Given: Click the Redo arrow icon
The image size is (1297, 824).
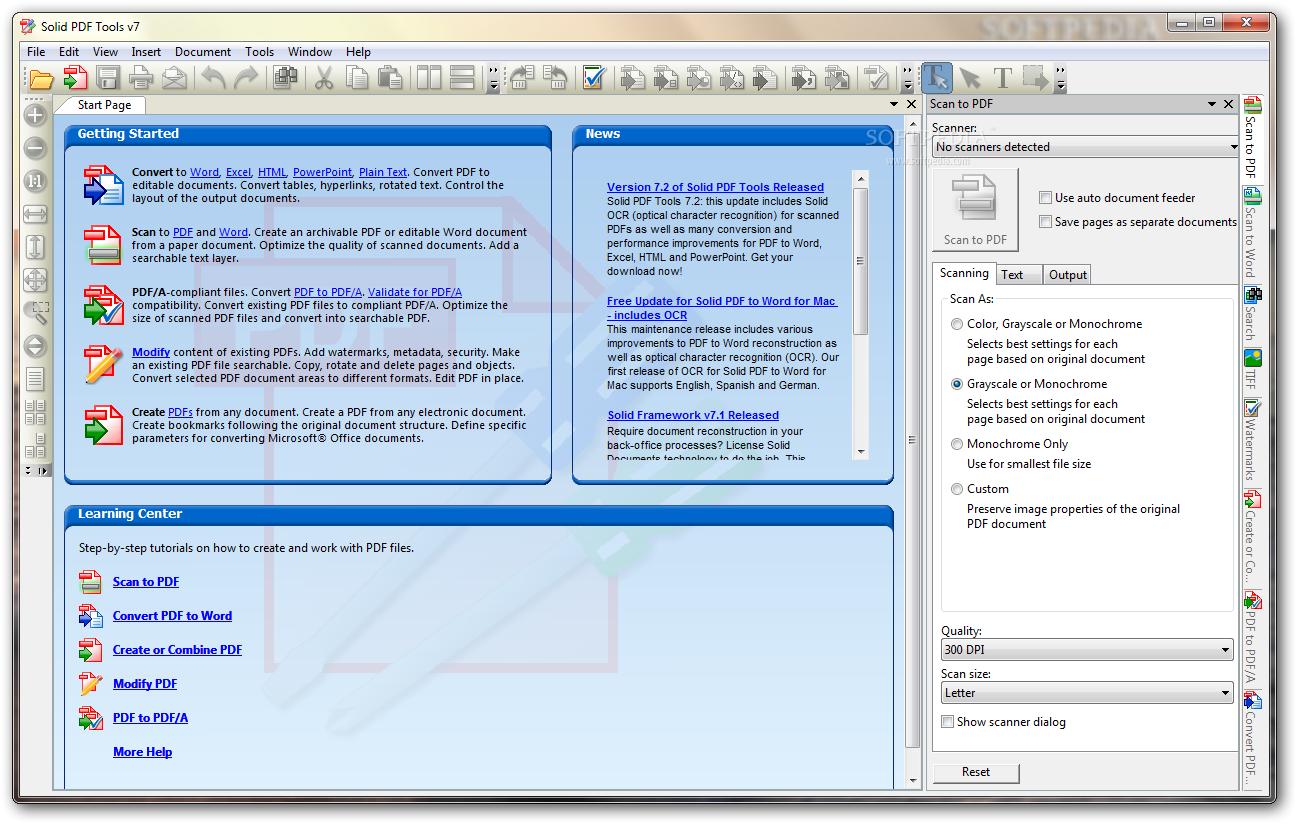Looking at the screenshot, I should click(x=246, y=78).
